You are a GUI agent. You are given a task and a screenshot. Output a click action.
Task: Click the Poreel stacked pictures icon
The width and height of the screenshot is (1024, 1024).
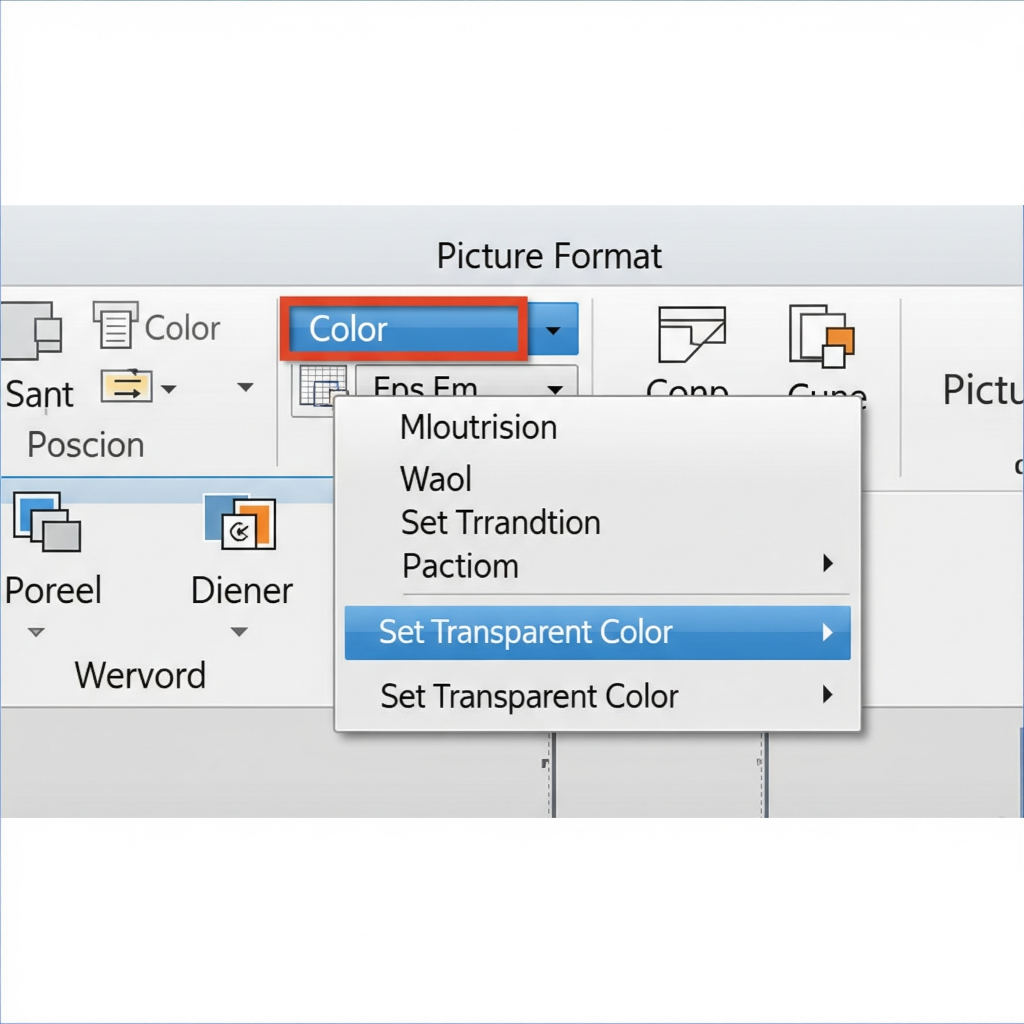tap(46, 521)
